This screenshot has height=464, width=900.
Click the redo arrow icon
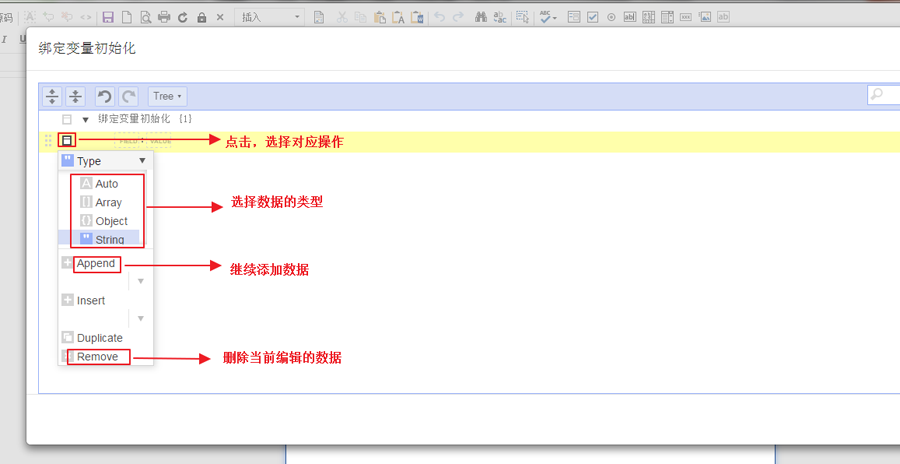[128, 96]
